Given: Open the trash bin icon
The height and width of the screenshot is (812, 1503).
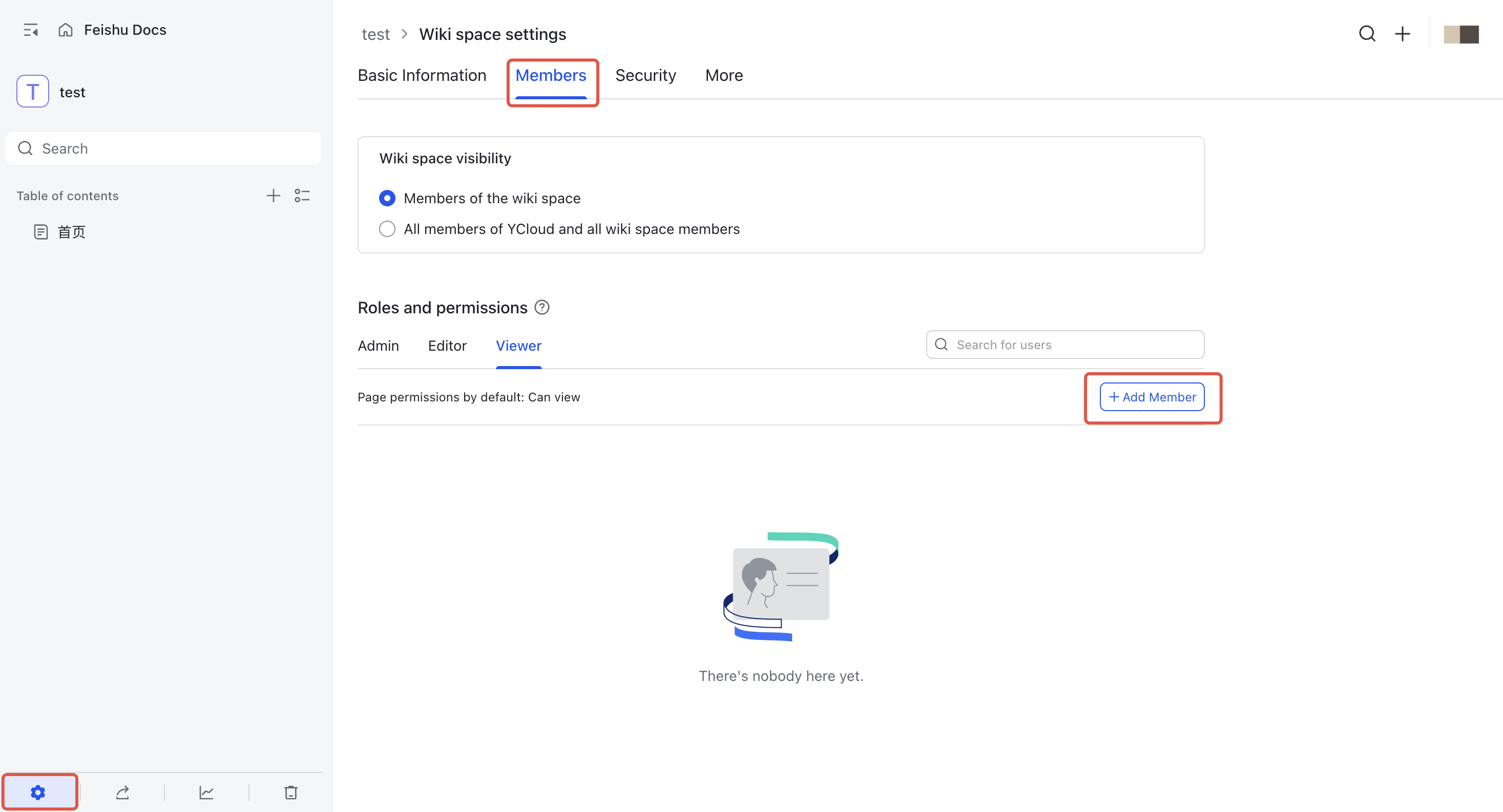Looking at the screenshot, I should 290,792.
